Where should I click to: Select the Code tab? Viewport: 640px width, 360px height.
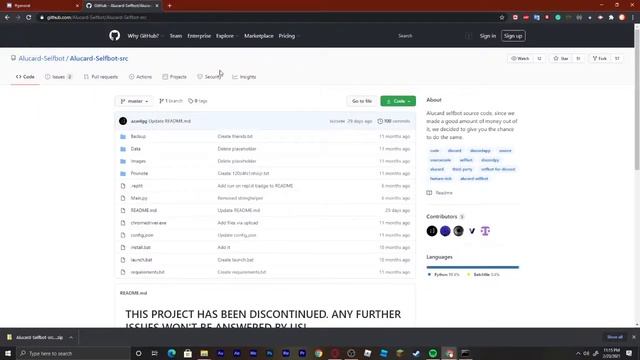click(25, 77)
